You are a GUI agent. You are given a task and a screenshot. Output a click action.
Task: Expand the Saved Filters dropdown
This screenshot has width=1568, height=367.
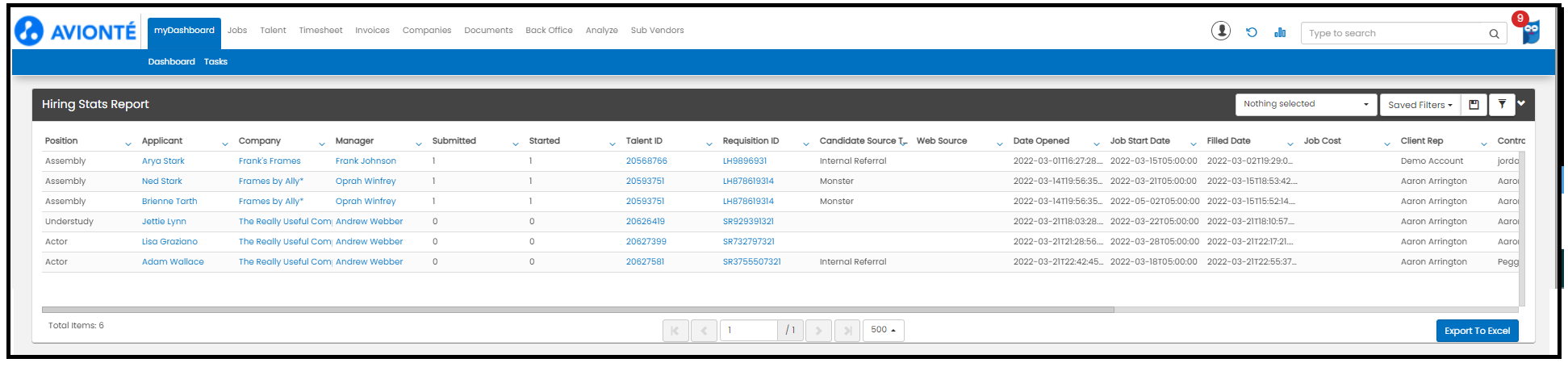point(1420,105)
